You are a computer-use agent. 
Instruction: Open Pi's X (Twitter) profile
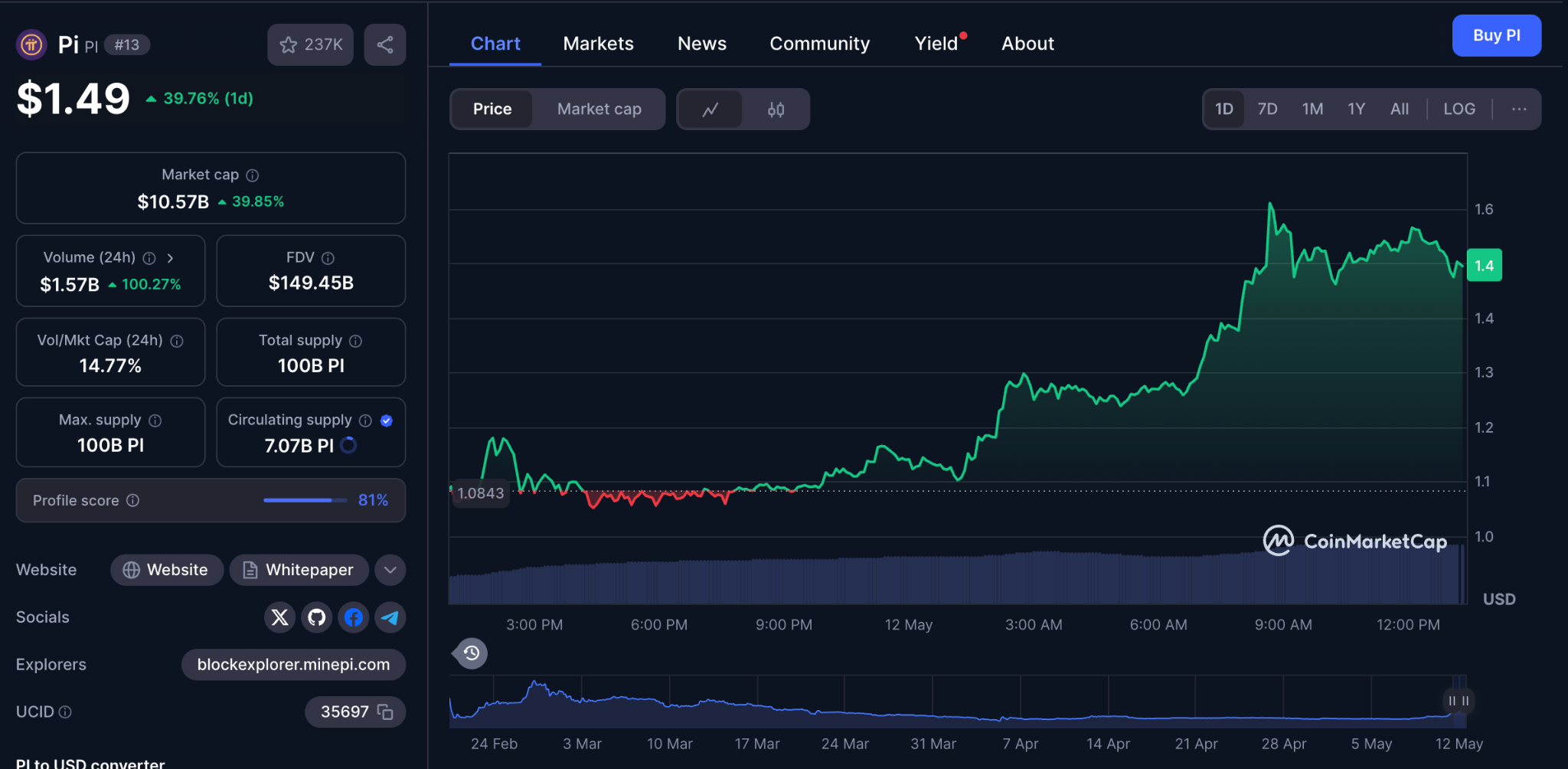click(x=279, y=617)
